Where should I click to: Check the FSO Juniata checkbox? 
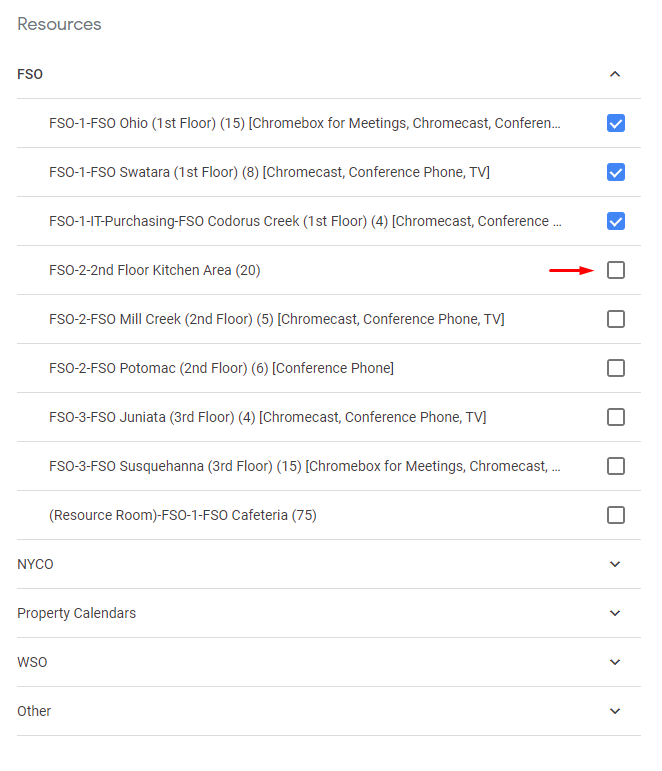[616, 417]
